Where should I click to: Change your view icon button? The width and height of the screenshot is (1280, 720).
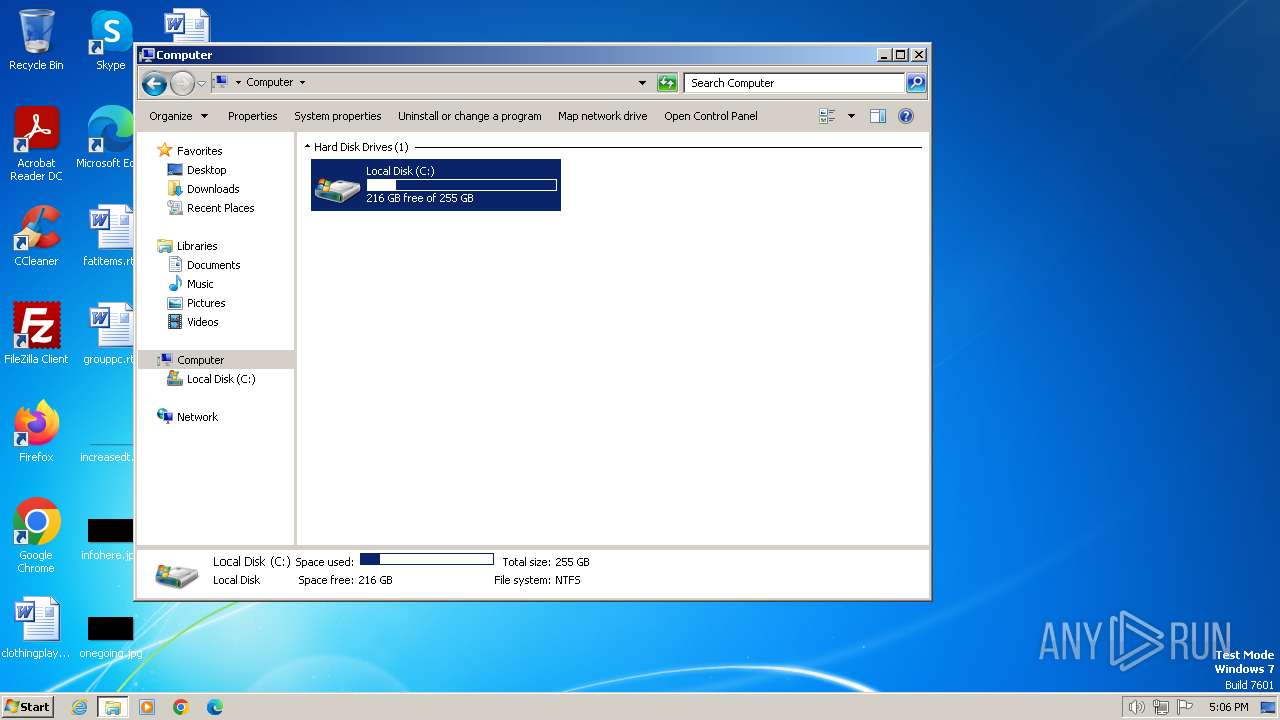pyautogui.click(x=827, y=116)
